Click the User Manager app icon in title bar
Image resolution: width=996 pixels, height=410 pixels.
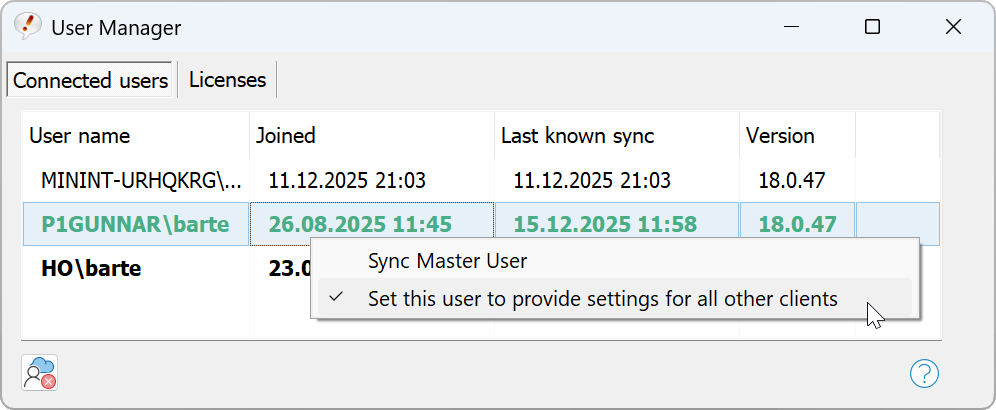pos(27,27)
